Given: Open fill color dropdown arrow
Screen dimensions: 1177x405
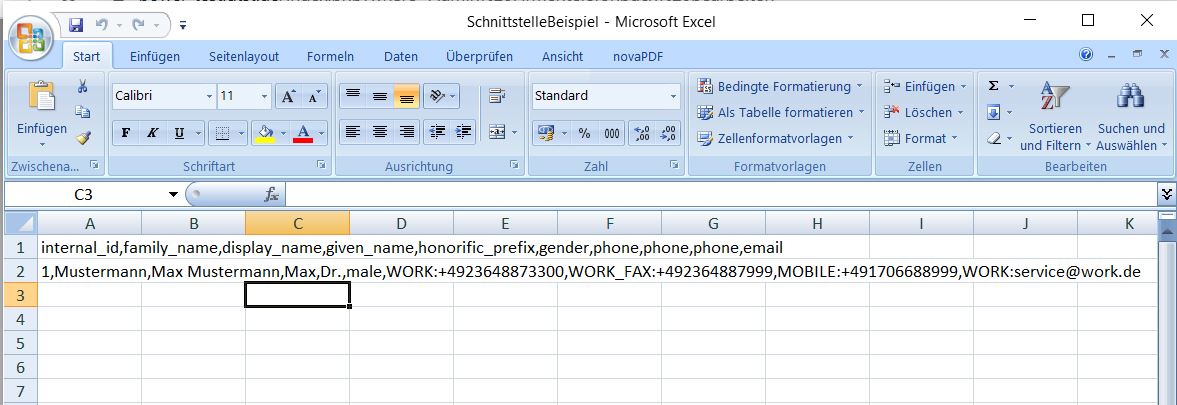Looking at the screenshot, I should pos(284,134).
